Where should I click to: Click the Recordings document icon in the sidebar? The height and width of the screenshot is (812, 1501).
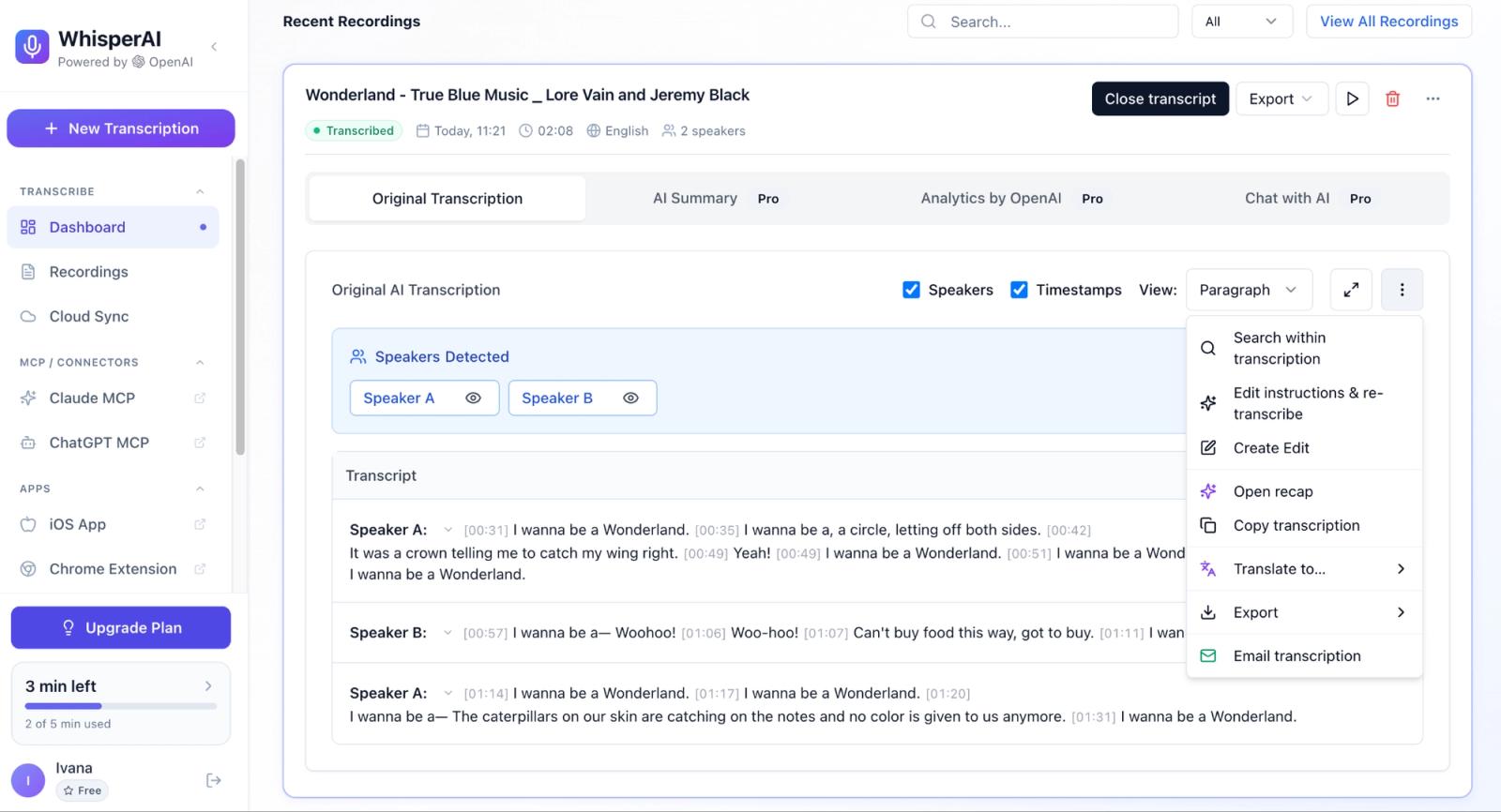coord(28,272)
